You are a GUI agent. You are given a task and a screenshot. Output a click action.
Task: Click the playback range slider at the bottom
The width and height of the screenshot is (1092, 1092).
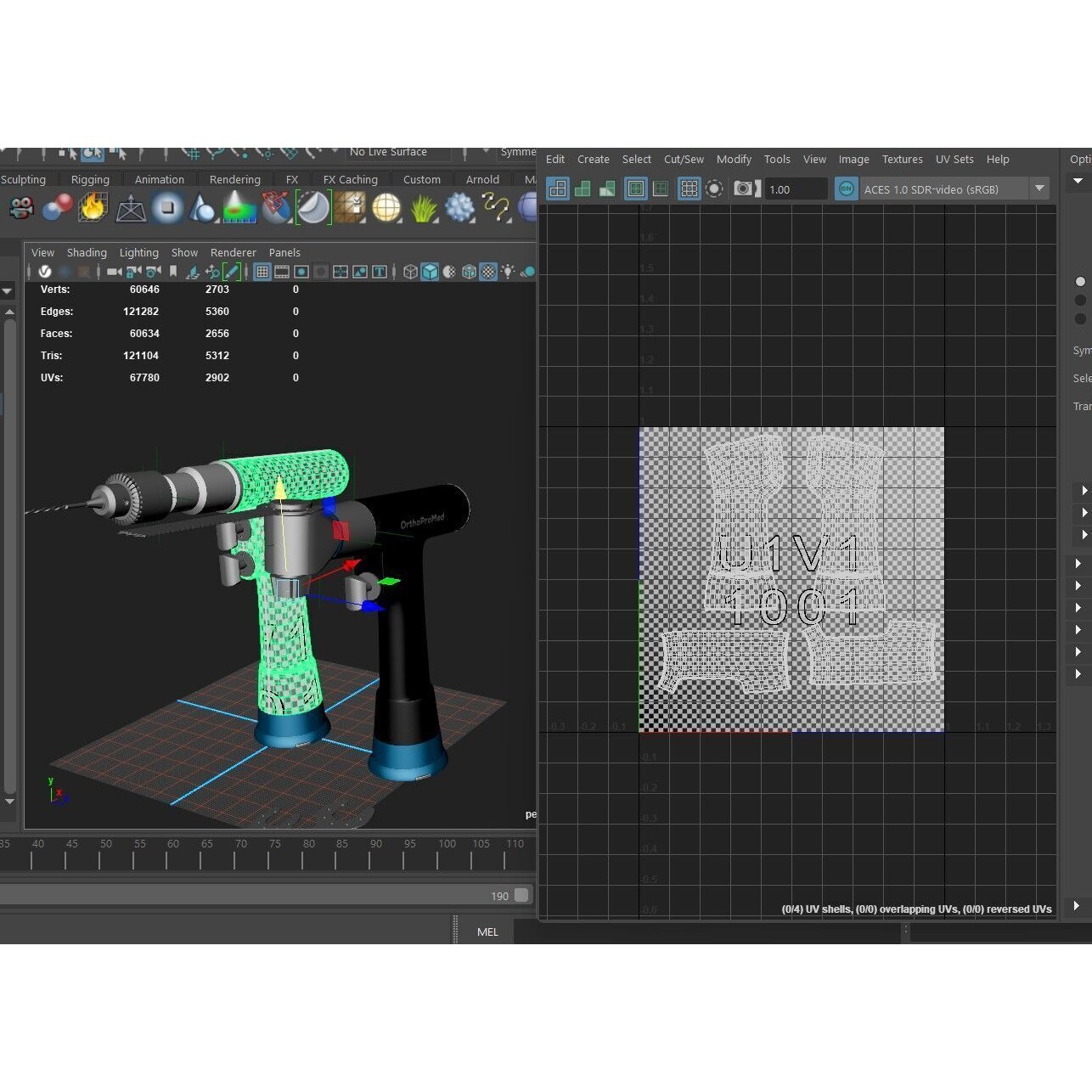tap(255, 896)
